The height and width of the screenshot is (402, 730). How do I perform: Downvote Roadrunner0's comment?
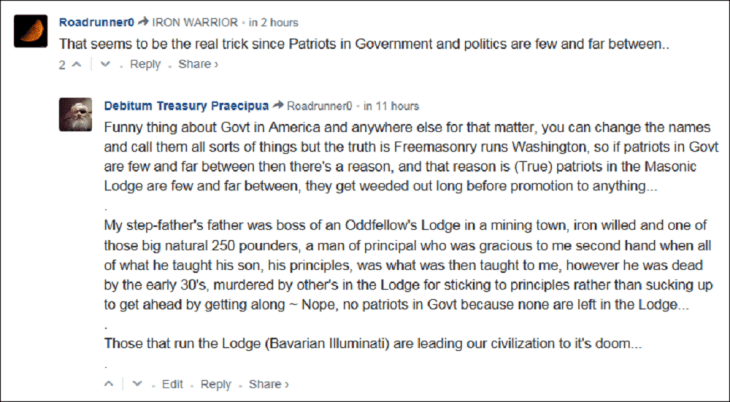point(106,65)
